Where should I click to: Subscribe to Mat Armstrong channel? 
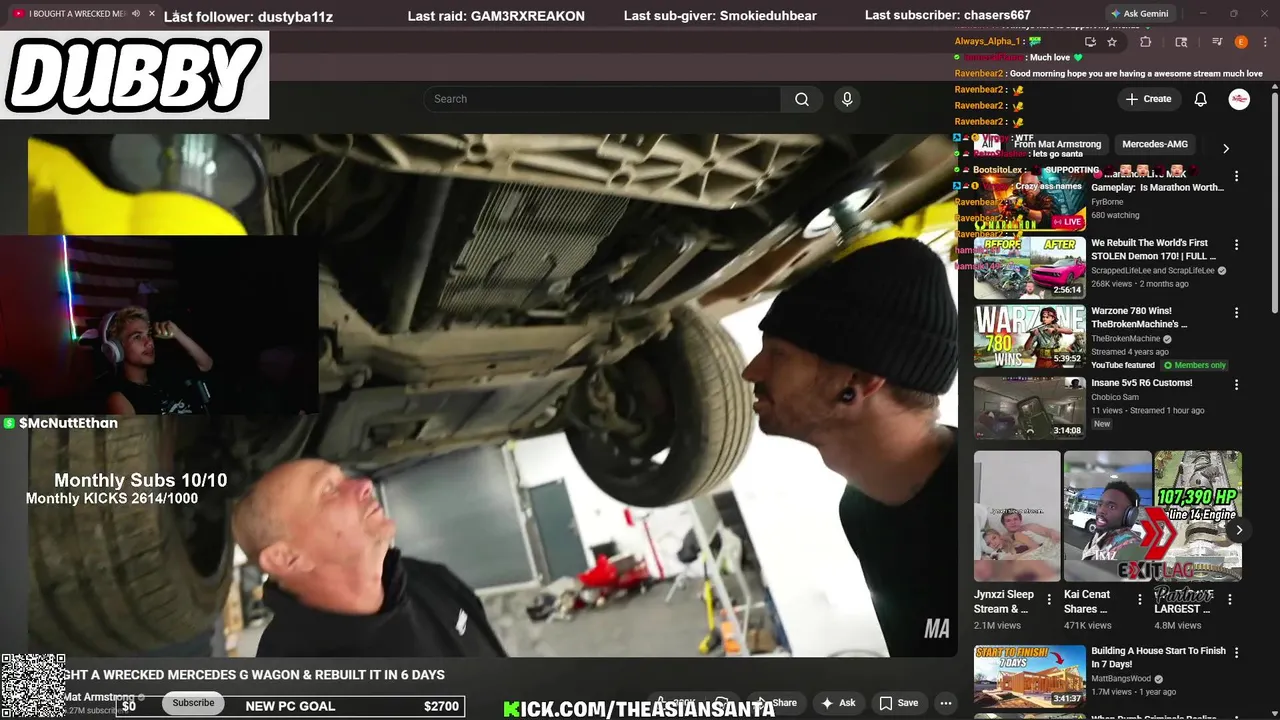(193, 703)
